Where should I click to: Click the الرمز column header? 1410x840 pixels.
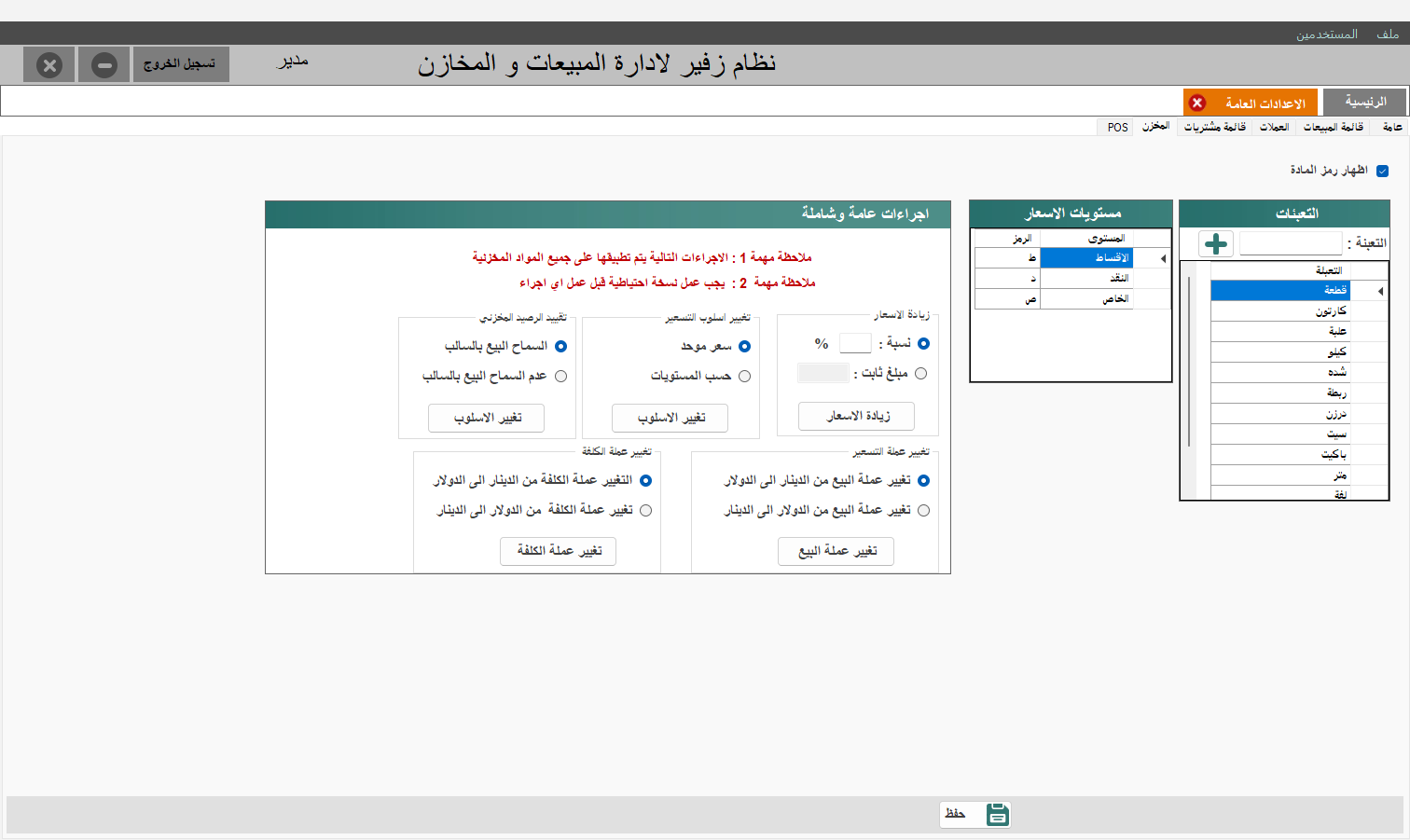1007,239
